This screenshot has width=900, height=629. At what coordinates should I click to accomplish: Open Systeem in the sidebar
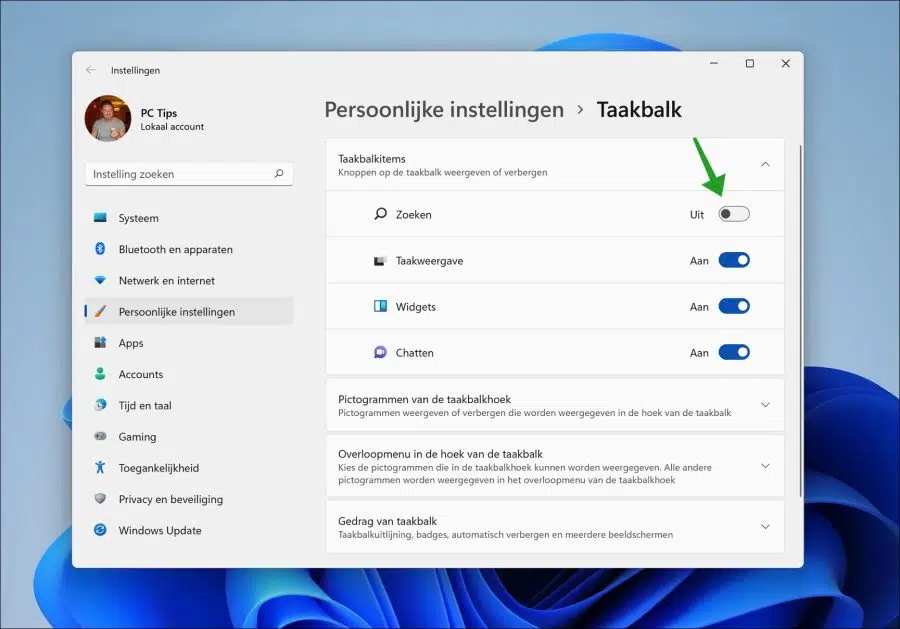189,218
